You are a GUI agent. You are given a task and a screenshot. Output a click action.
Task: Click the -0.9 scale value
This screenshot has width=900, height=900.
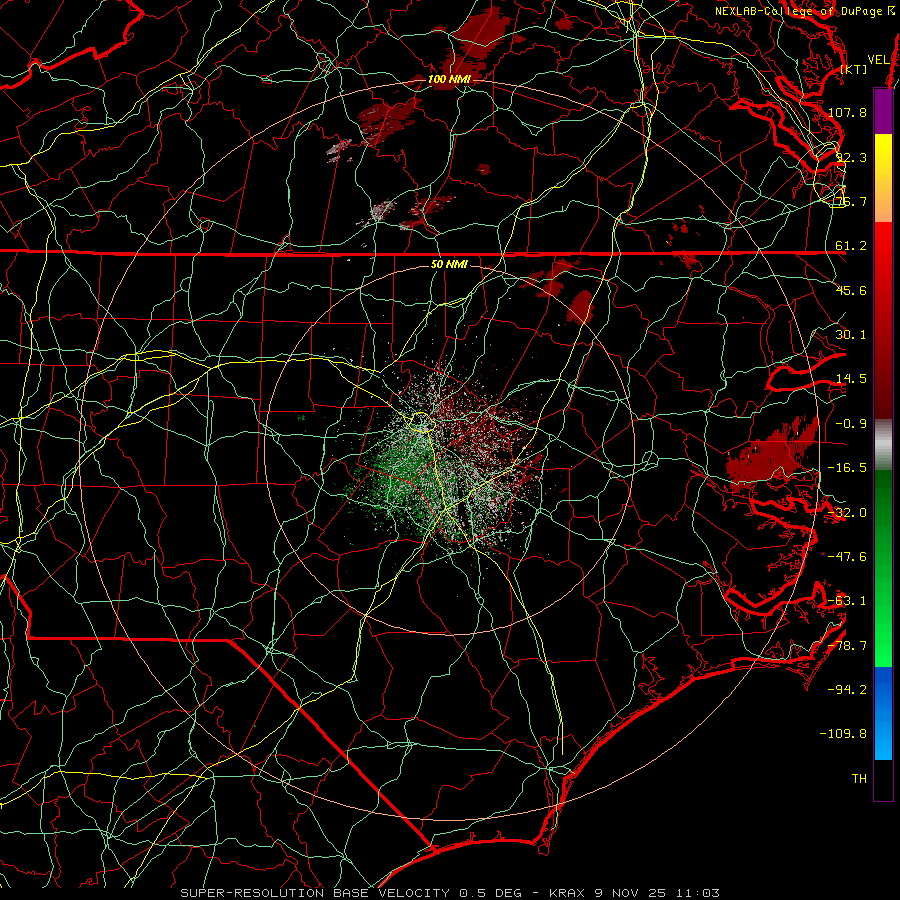click(x=851, y=424)
